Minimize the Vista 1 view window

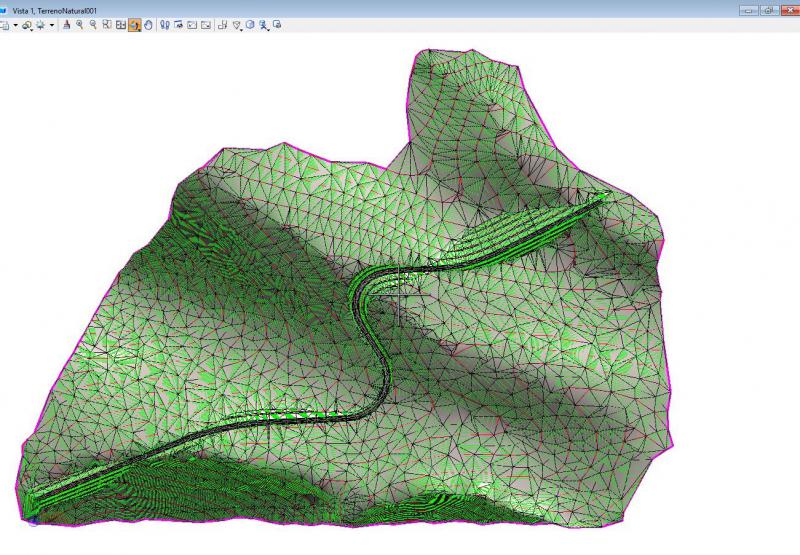click(x=748, y=10)
